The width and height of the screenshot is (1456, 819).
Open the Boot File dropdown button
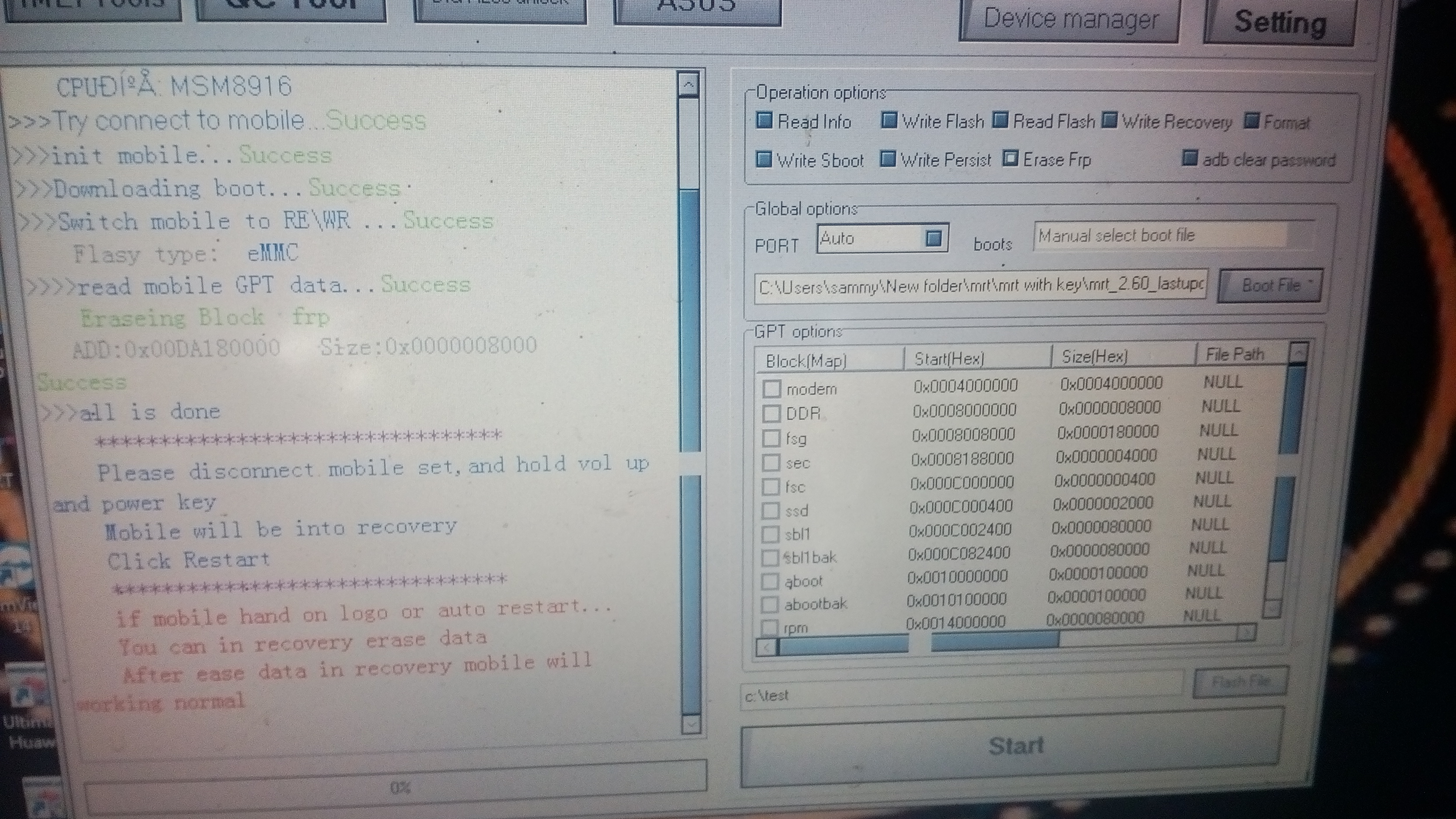point(1270,285)
